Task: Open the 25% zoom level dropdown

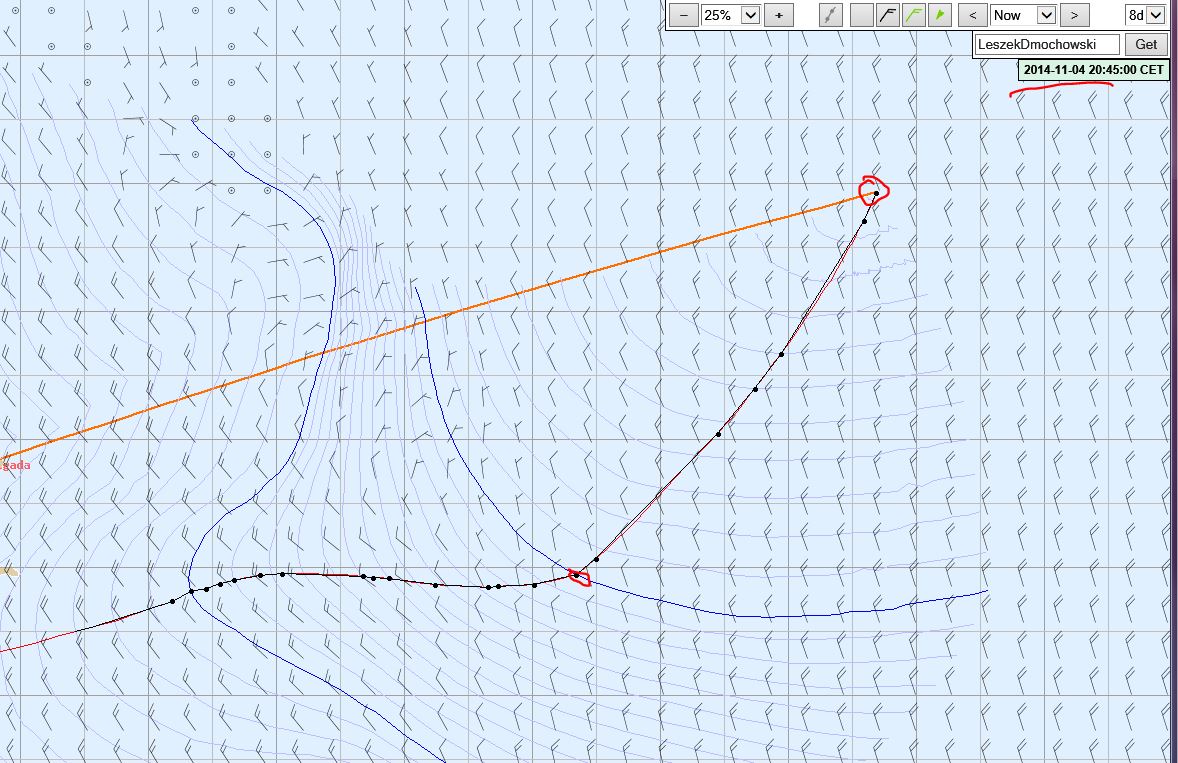Action: [750, 15]
